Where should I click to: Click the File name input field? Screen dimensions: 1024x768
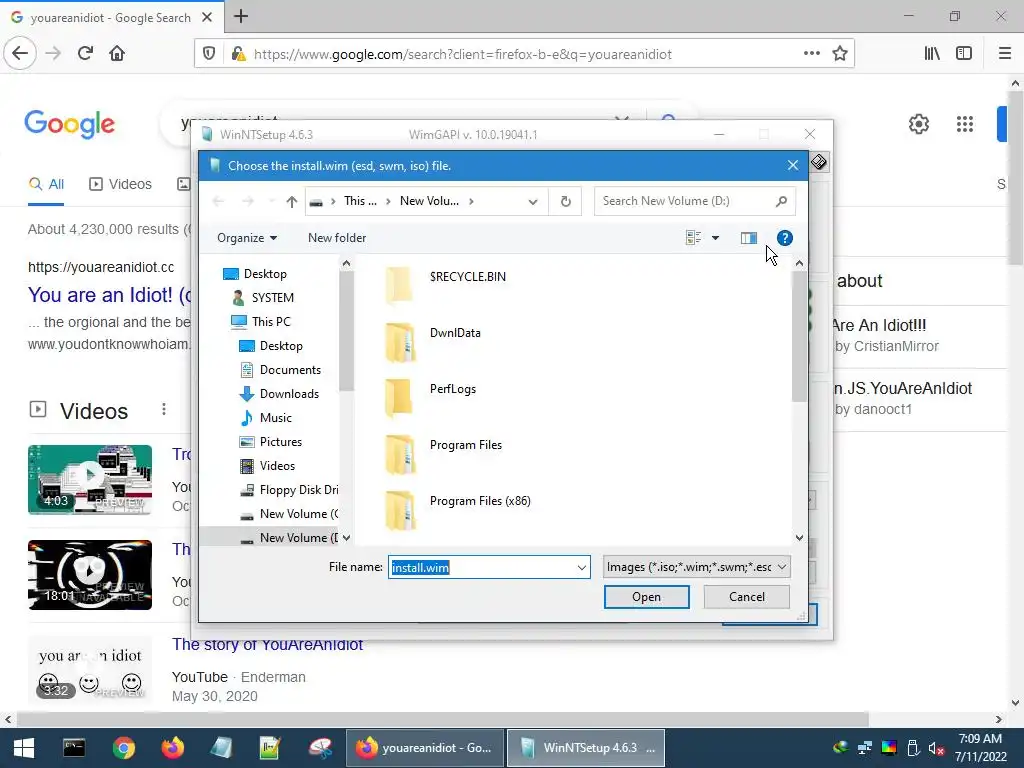click(481, 568)
